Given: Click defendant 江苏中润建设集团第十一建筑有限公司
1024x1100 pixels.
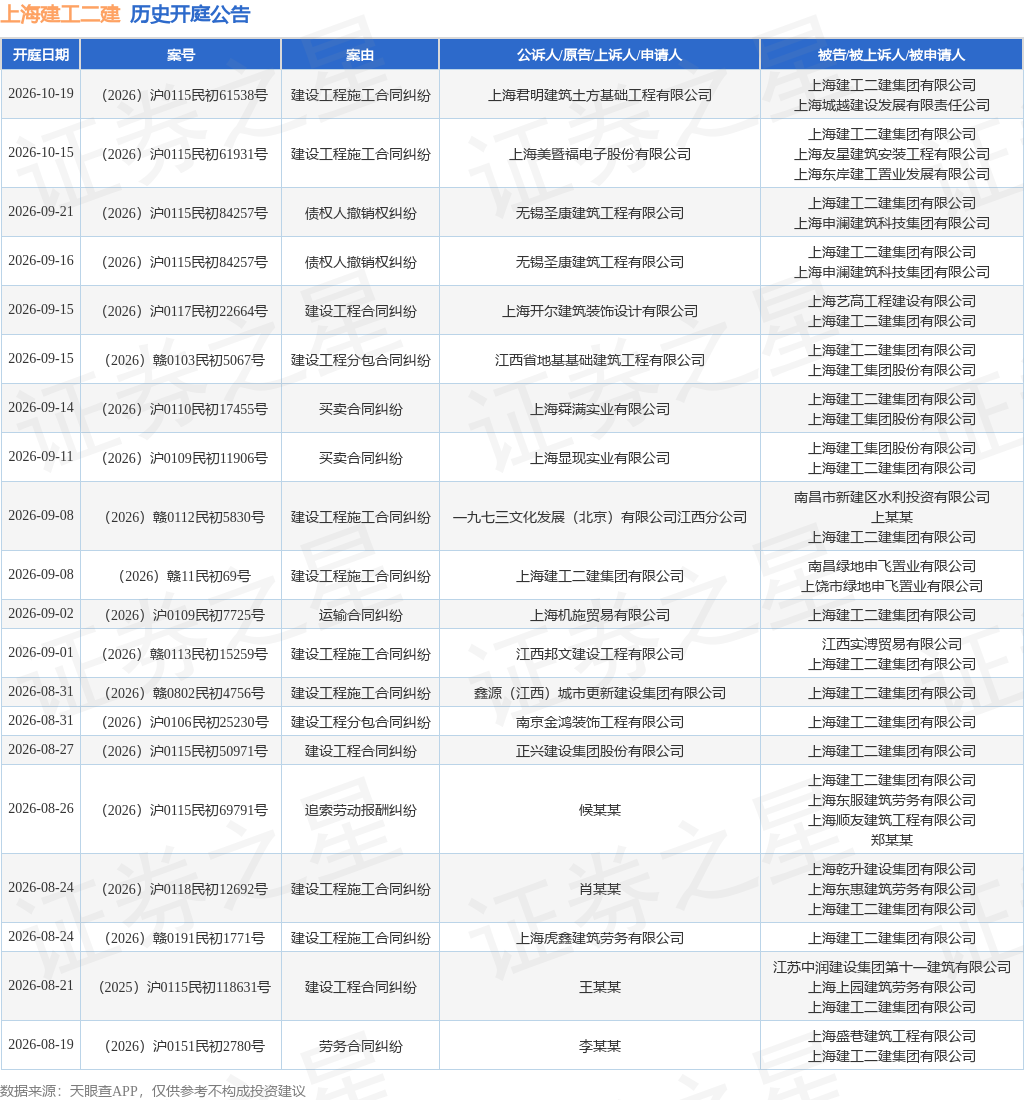Looking at the screenshot, I should click(891, 967).
